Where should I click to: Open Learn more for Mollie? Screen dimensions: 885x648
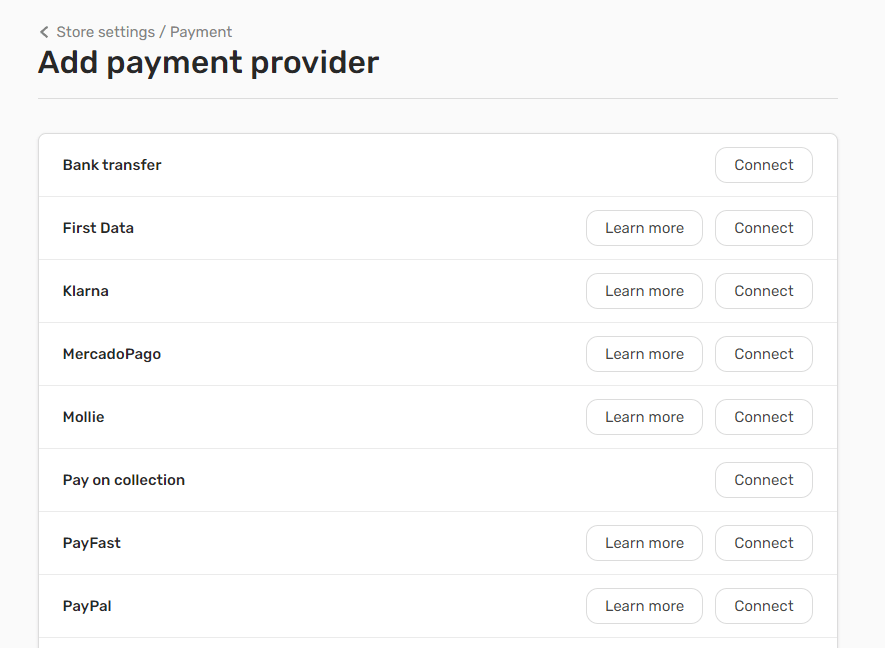644,416
